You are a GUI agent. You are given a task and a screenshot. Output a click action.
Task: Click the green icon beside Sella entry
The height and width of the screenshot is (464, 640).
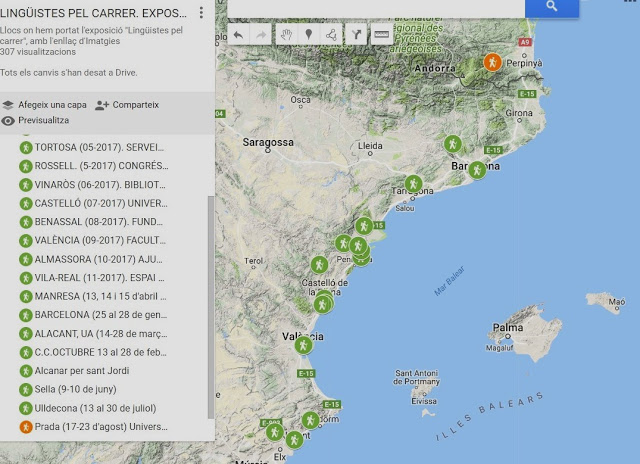tap(26, 389)
